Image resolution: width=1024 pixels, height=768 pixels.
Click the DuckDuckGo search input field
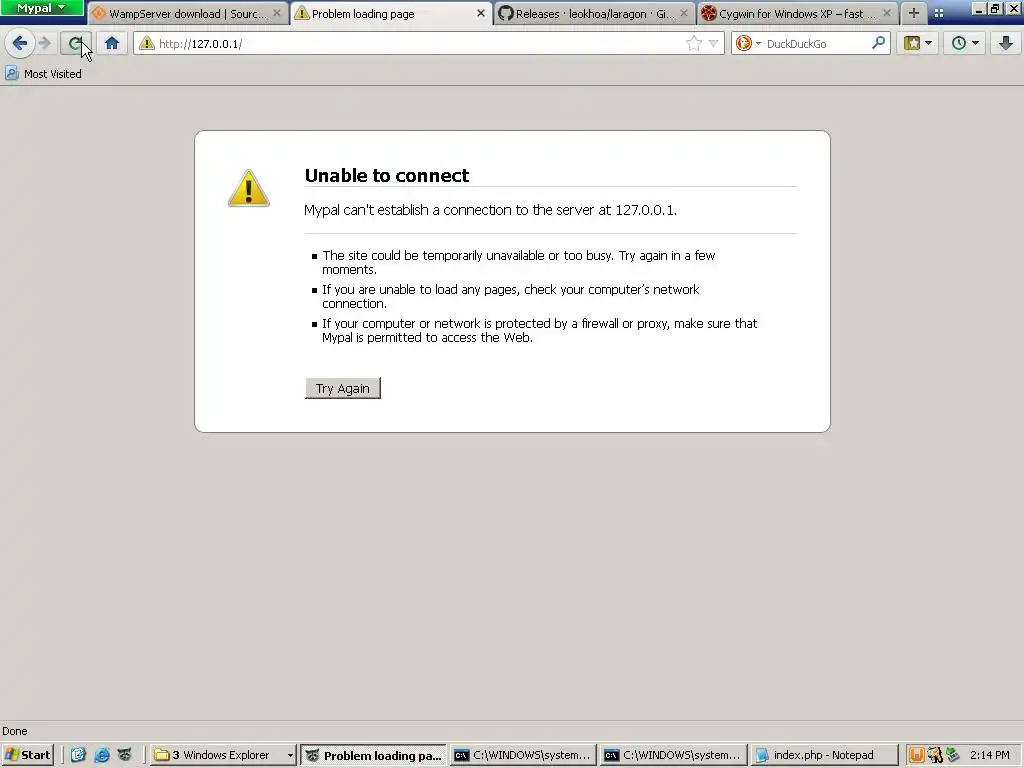coord(816,44)
